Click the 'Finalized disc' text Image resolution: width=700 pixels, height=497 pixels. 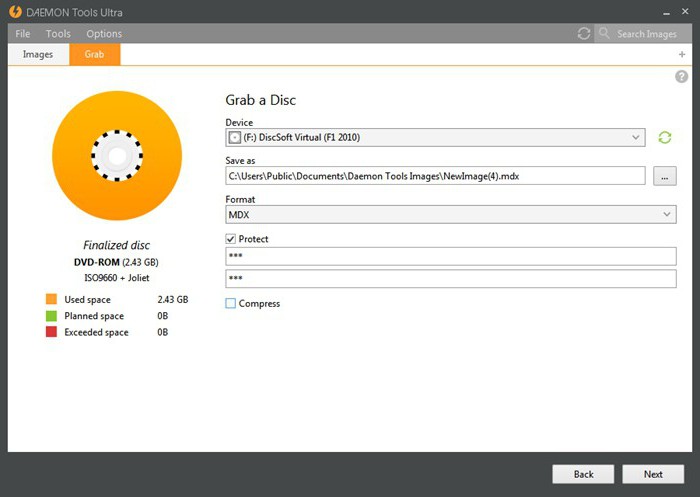(117, 245)
